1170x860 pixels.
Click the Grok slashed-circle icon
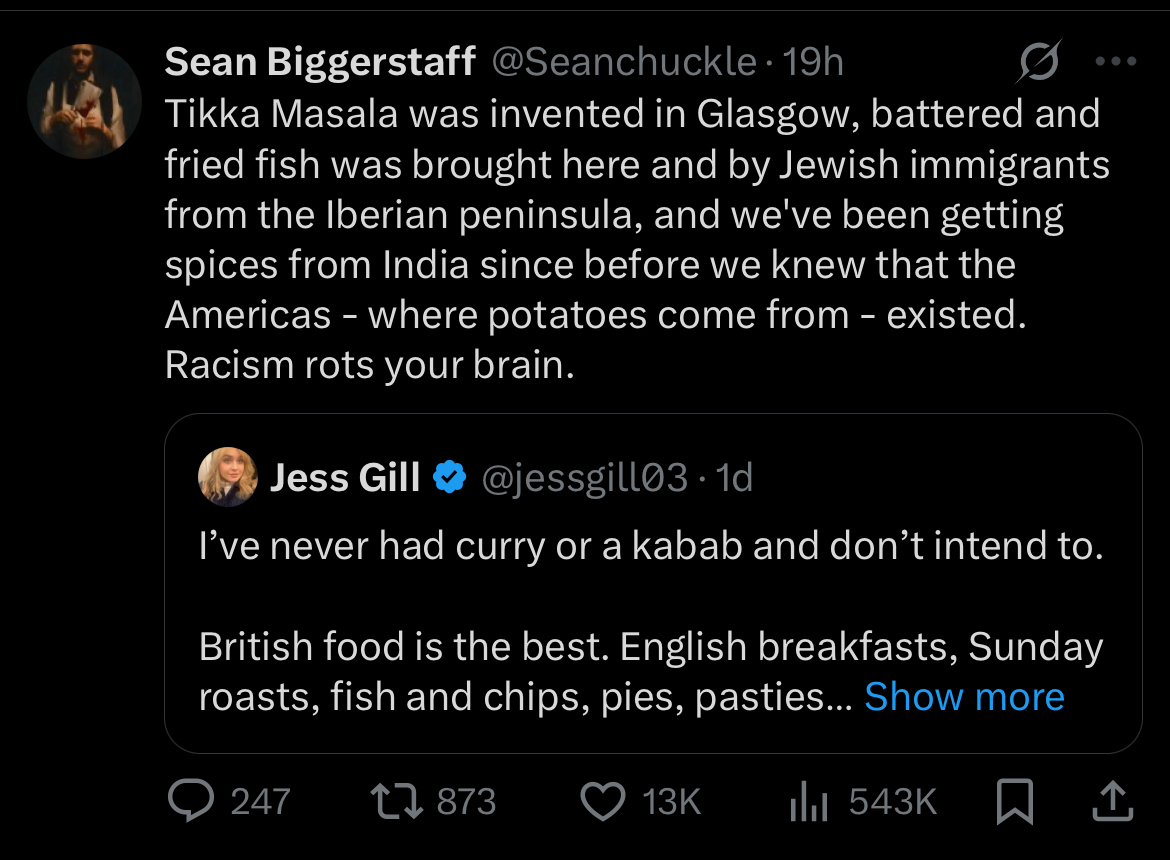(1039, 63)
